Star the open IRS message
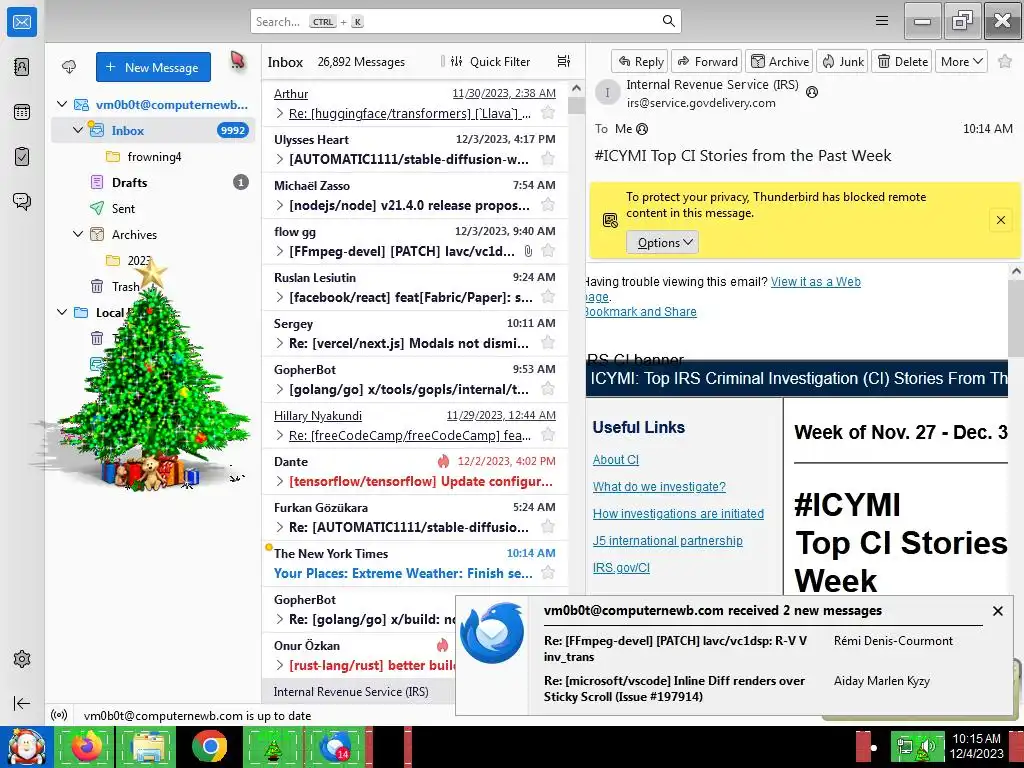1024x768 pixels. pos(1005,61)
